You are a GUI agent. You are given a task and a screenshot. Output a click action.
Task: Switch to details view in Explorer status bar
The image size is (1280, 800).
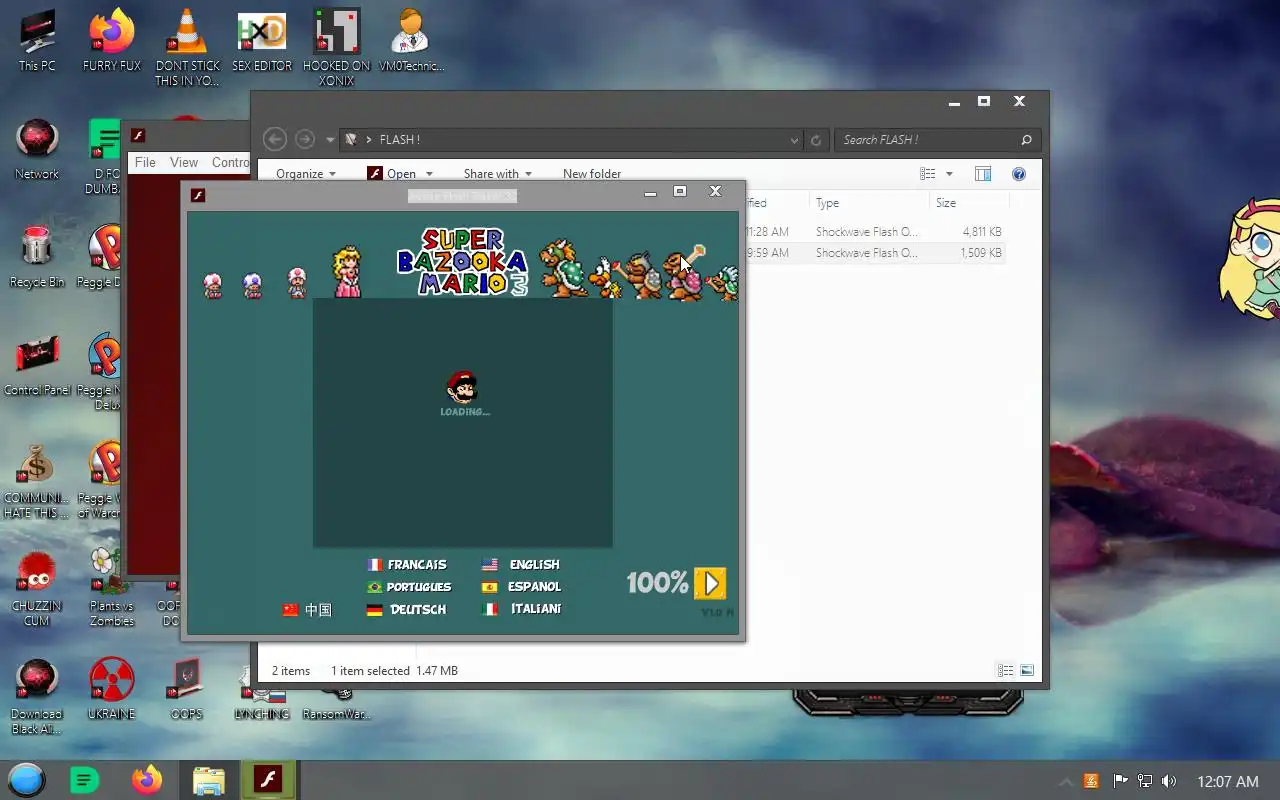click(x=1006, y=671)
